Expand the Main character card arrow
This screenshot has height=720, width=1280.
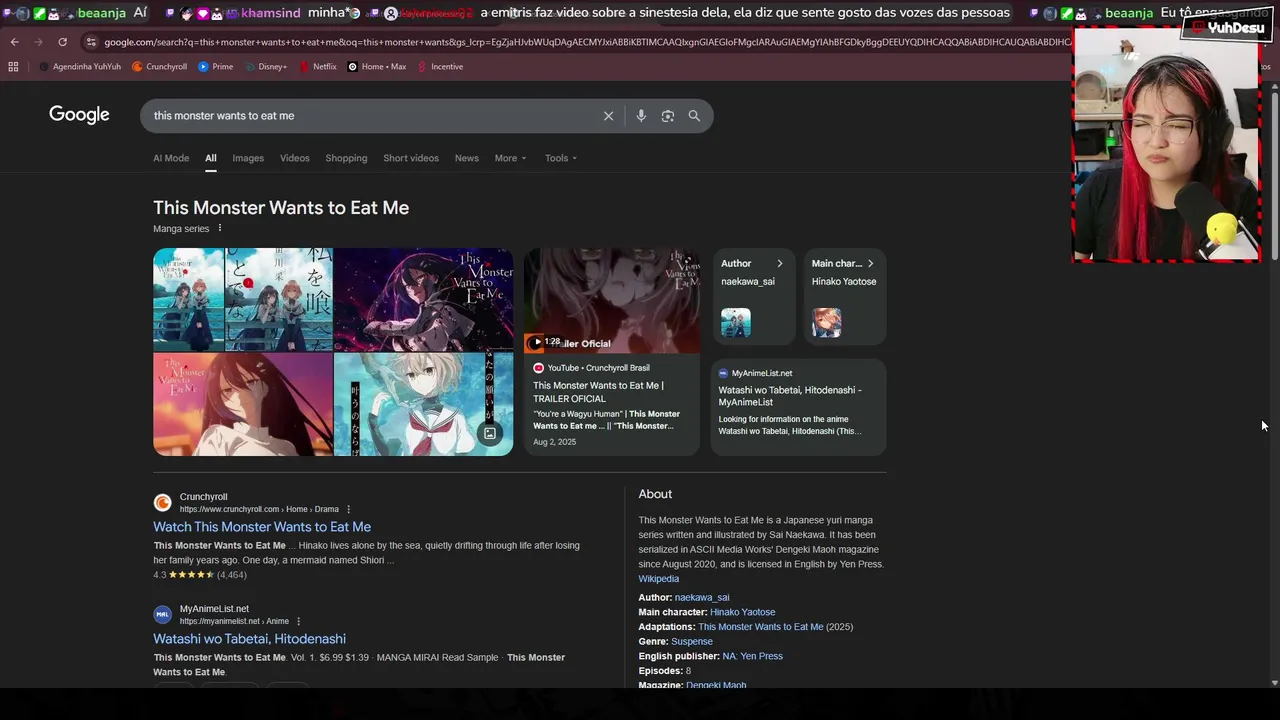[x=870, y=264]
